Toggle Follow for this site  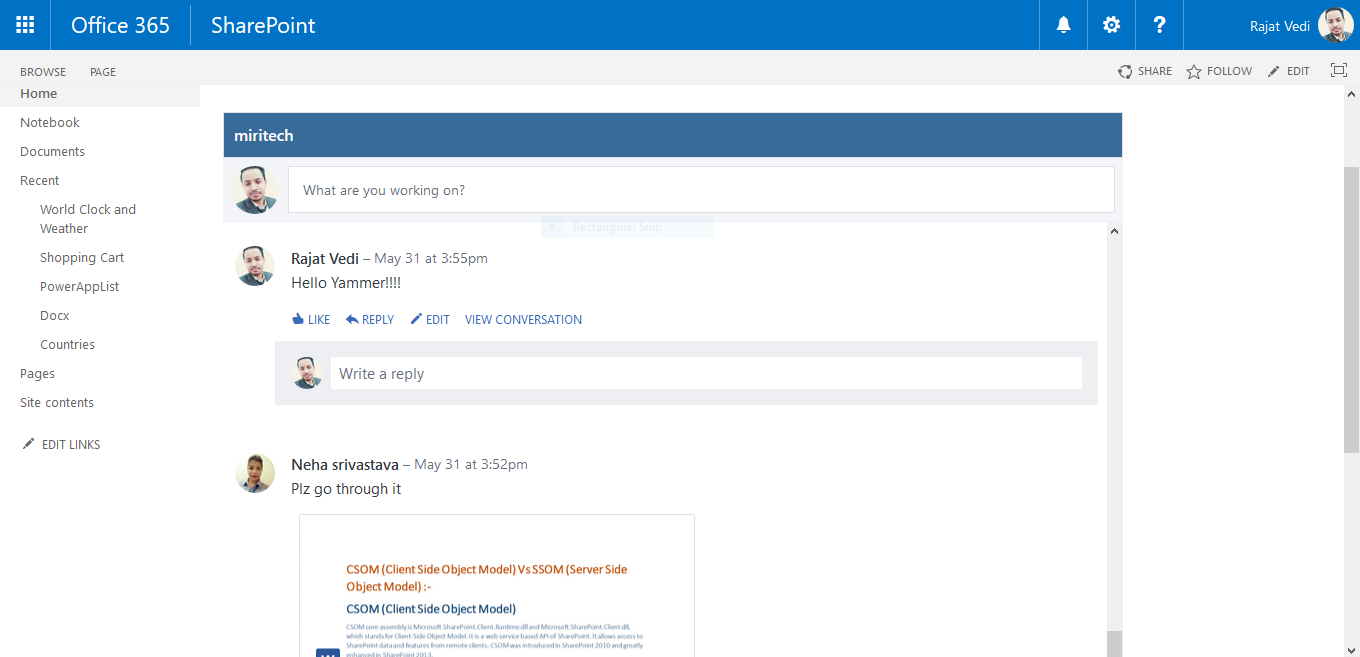1218,70
